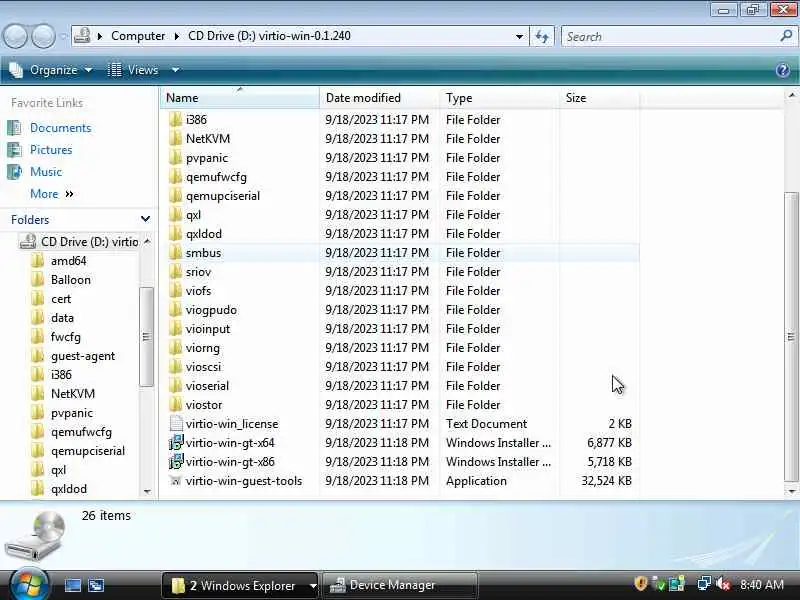This screenshot has height=600, width=800.
Task: Select qxldod folder in Folders tree
Action: click(x=69, y=489)
